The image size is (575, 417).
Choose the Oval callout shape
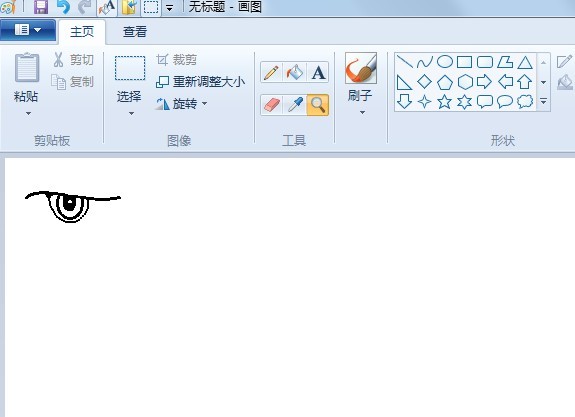pyautogui.click(x=505, y=102)
